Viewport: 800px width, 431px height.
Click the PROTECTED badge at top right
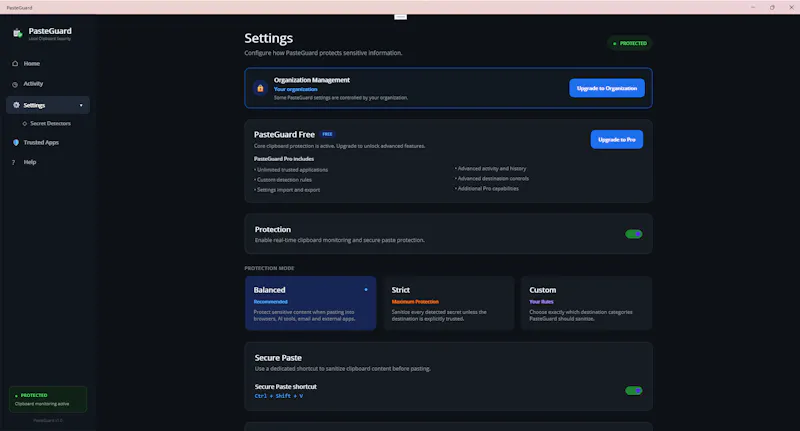coord(630,43)
